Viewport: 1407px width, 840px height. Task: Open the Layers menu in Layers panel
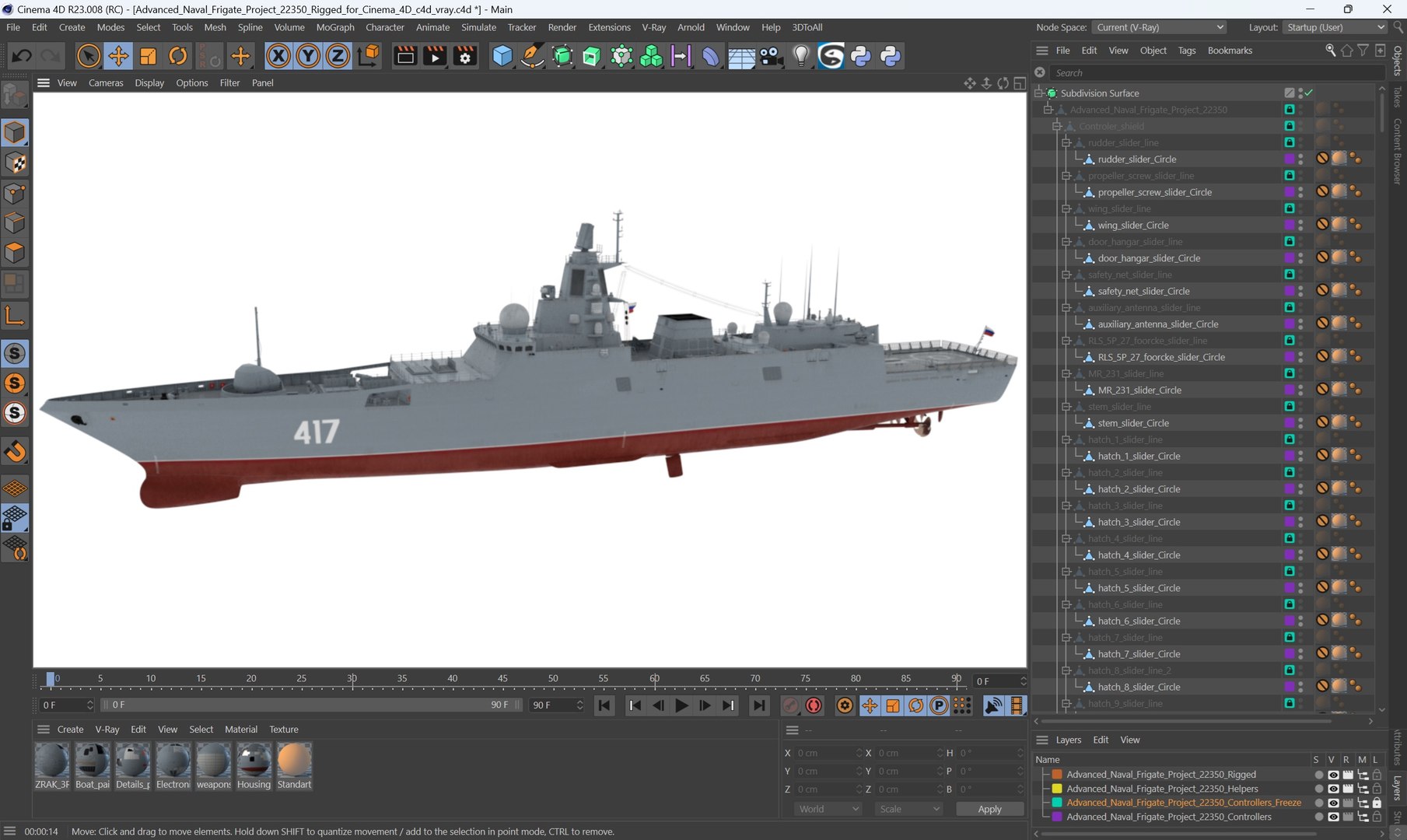(x=1068, y=740)
